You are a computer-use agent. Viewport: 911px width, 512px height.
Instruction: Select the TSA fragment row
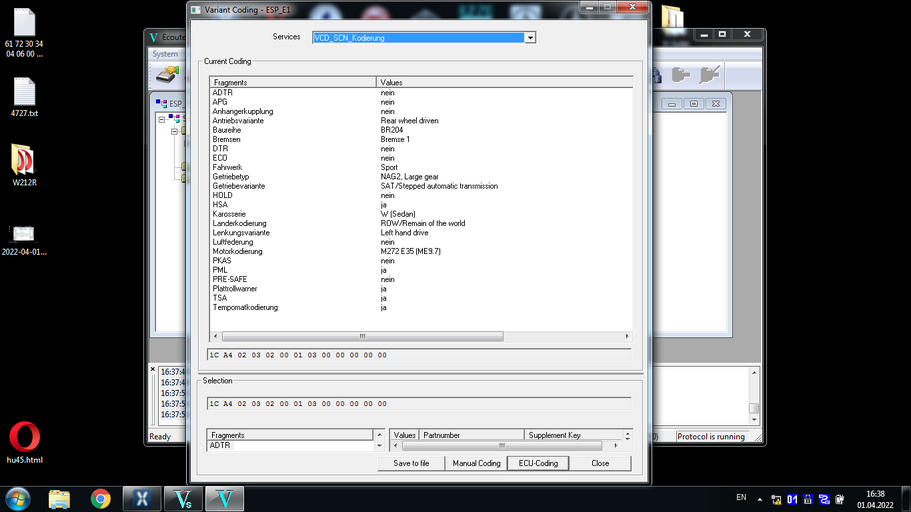point(220,298)
